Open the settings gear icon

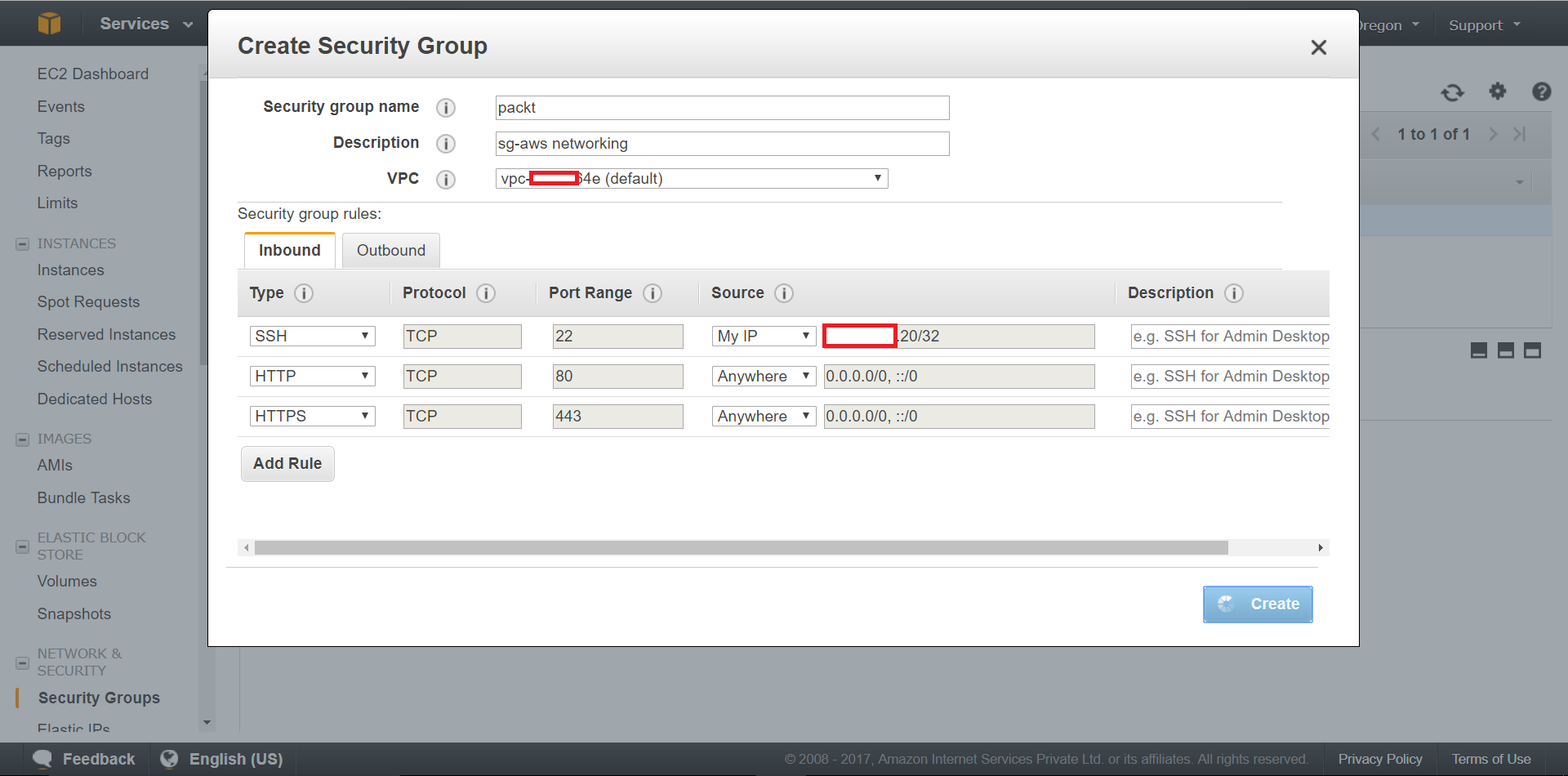tap(1497, 91)
